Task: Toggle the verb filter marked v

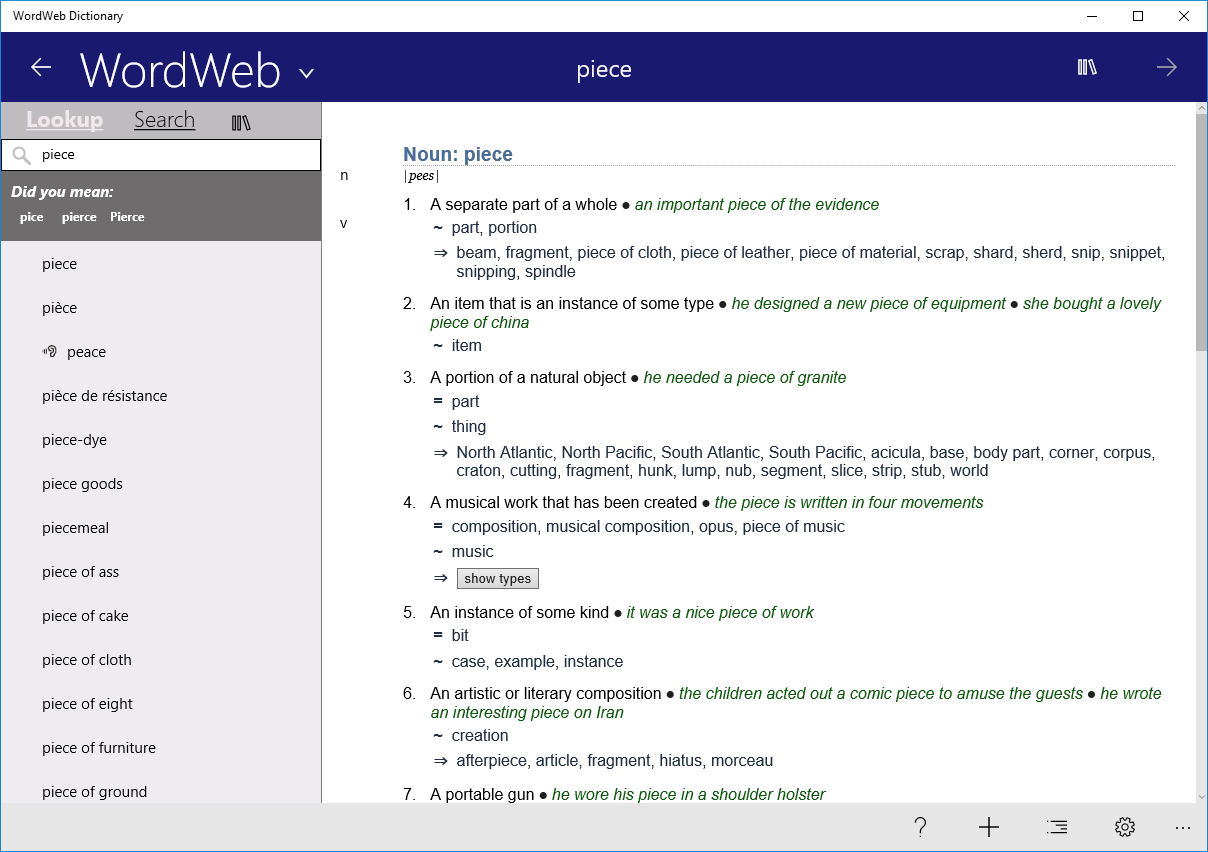Action: click(x=344, y=223)
